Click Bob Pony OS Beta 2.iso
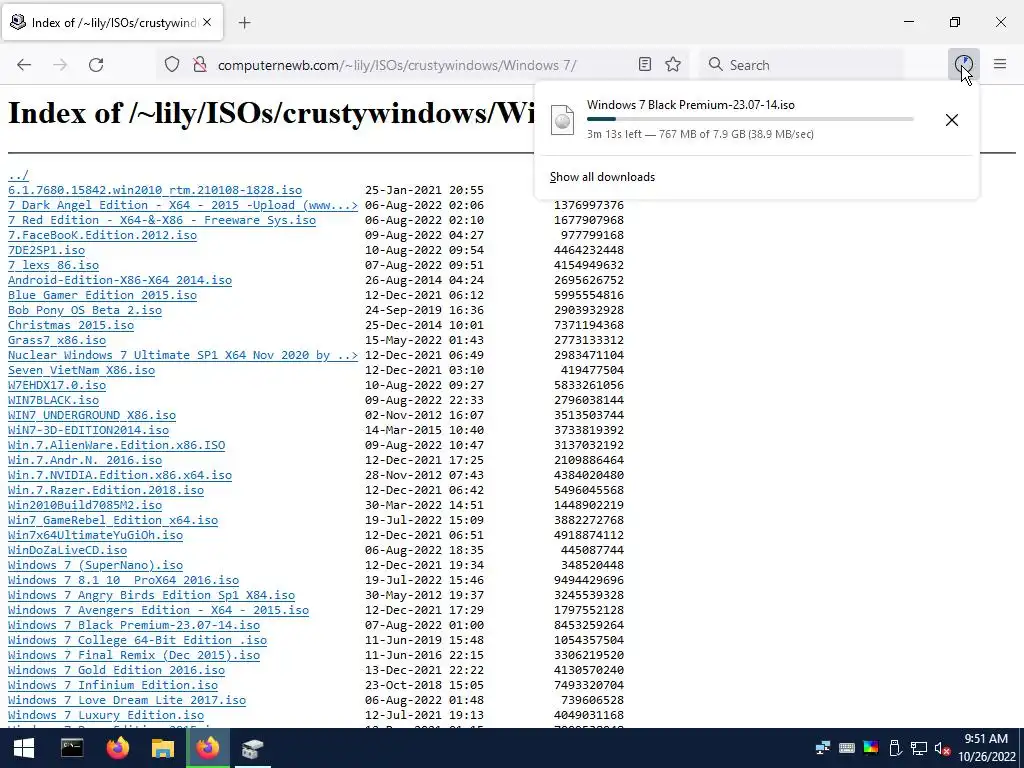Image resolution: width=1024 pixels, height=768 pixels. click(85, 310)
